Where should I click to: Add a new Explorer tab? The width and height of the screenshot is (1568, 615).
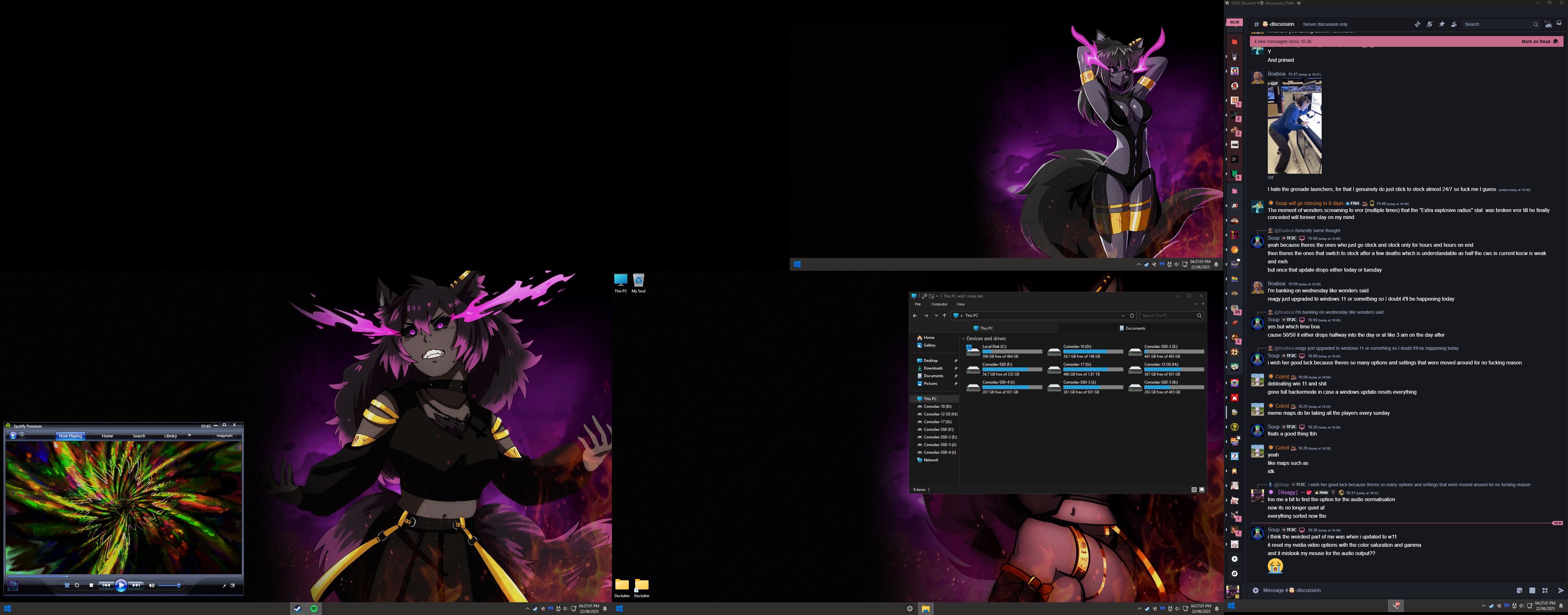pos(1203,304)
